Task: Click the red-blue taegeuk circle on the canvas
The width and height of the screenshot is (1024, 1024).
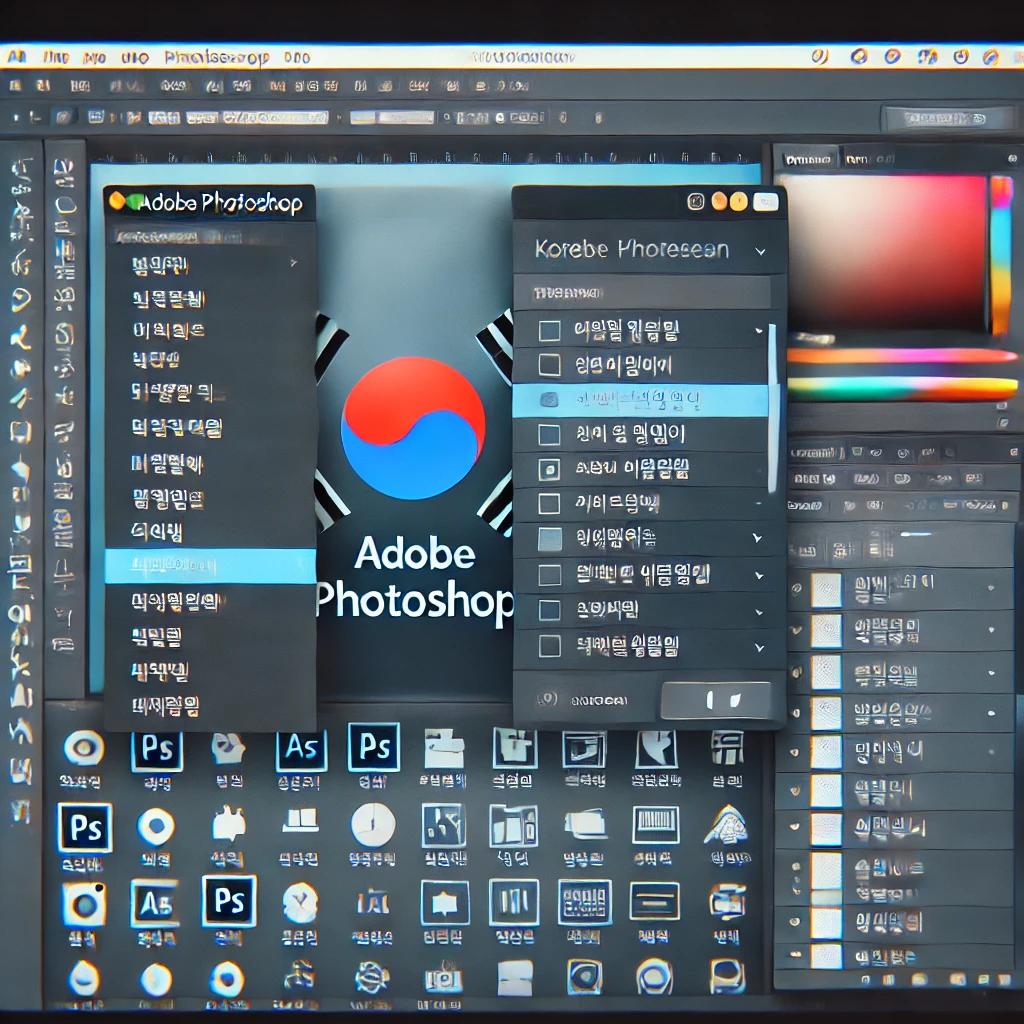Action: [x=413, y=428]
